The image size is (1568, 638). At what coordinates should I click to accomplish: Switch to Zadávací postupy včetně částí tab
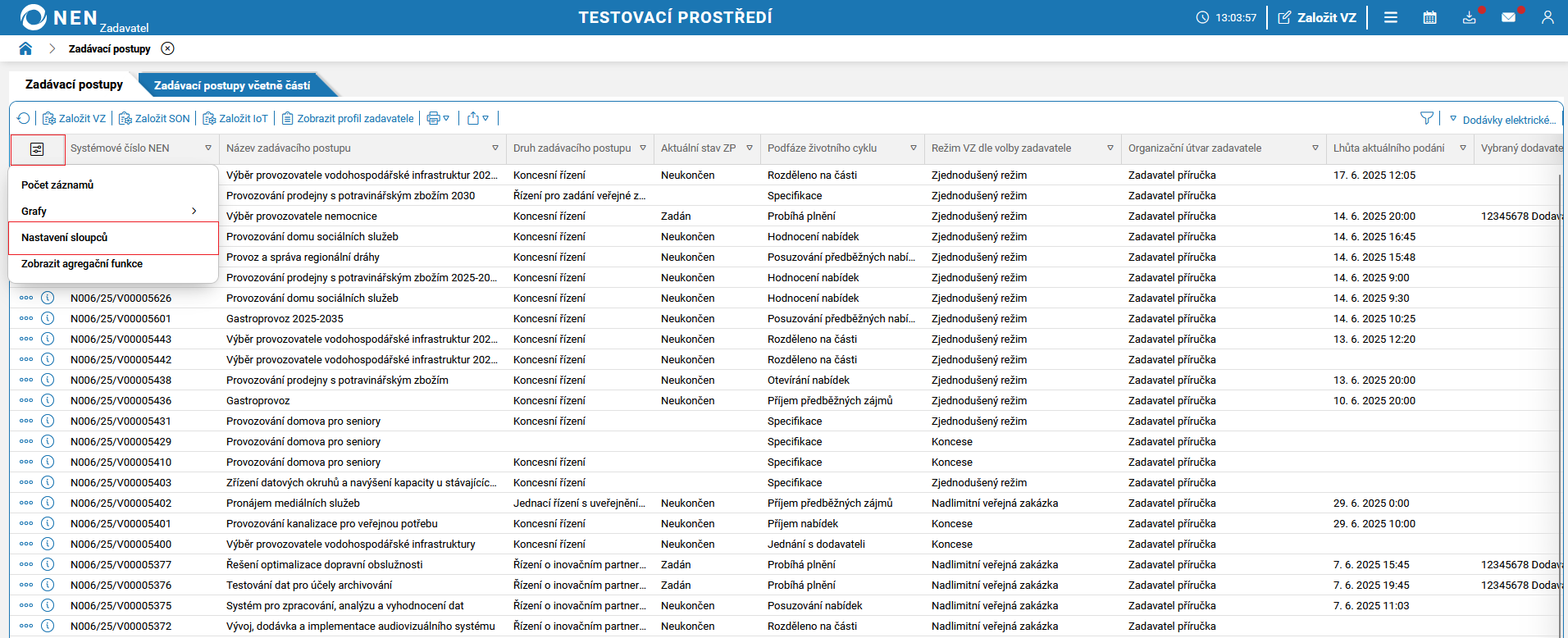(x=232, y=85)
